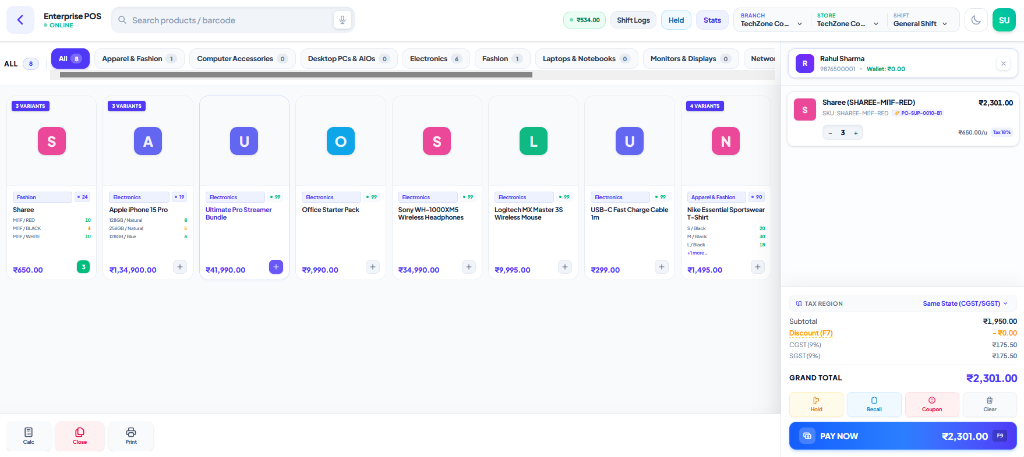Increase Sharee quantity with plus button
The image size is (1024, 457).
[856, 133]
